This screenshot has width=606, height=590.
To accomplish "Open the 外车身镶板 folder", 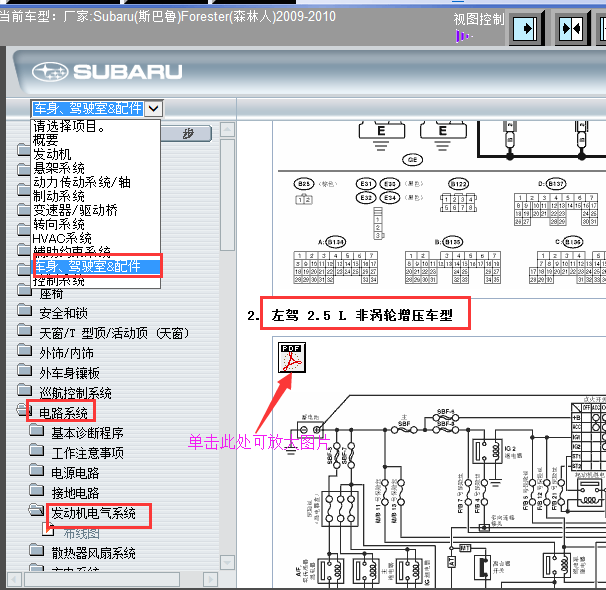I will [70, 373].
